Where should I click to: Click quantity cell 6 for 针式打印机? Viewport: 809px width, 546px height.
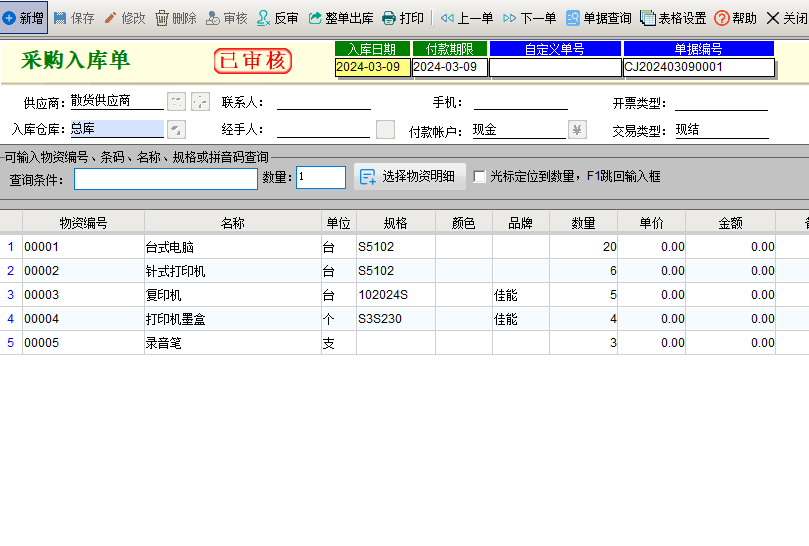click(x=584, y=271)
